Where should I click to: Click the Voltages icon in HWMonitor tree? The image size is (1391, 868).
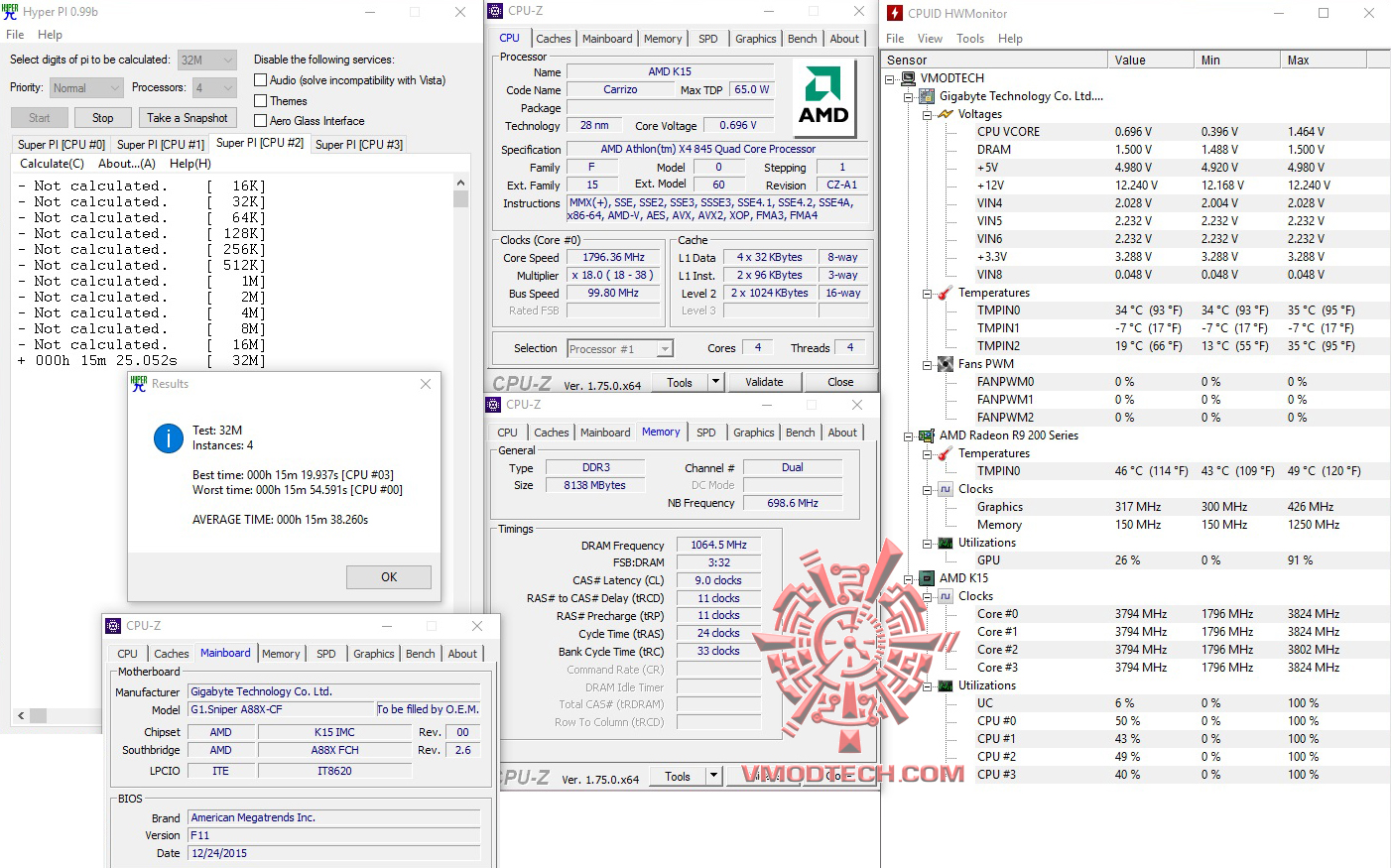pos(946,114)
